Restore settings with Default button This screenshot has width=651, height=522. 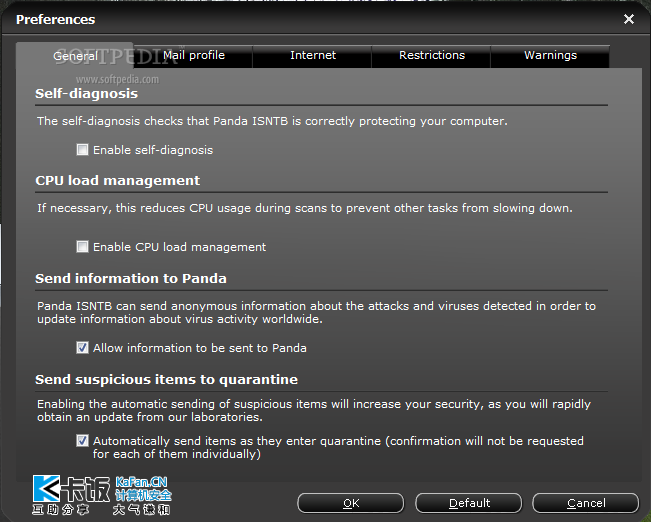[469, 503]
